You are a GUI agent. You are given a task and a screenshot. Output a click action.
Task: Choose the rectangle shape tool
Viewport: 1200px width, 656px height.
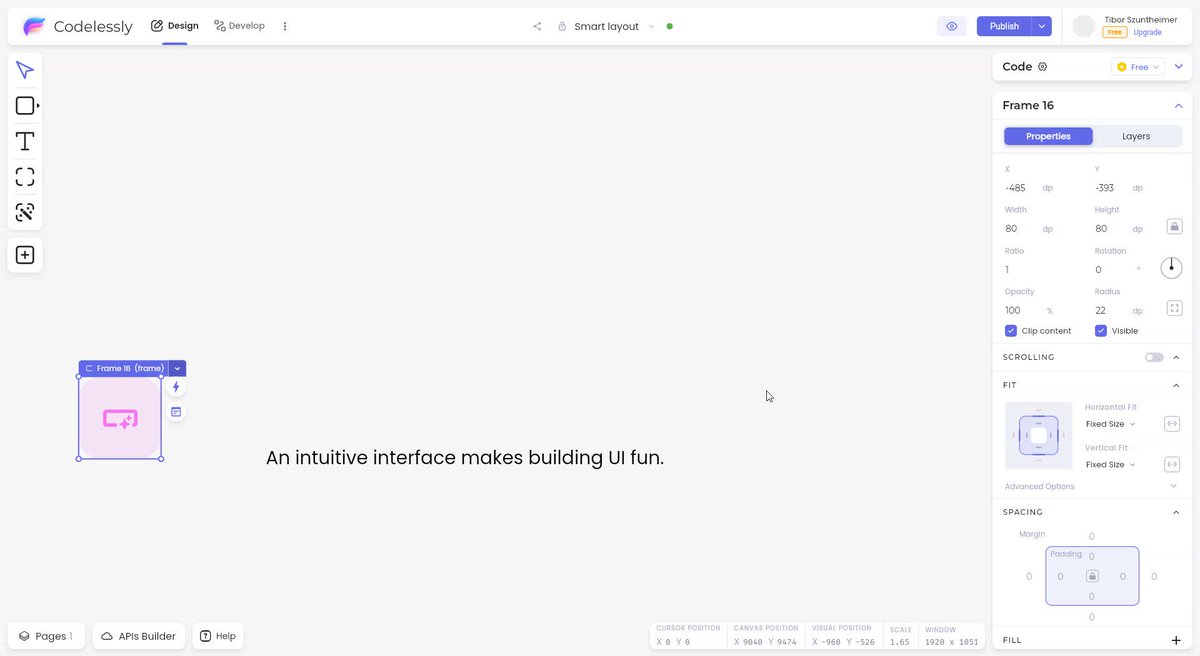point(26,106)
